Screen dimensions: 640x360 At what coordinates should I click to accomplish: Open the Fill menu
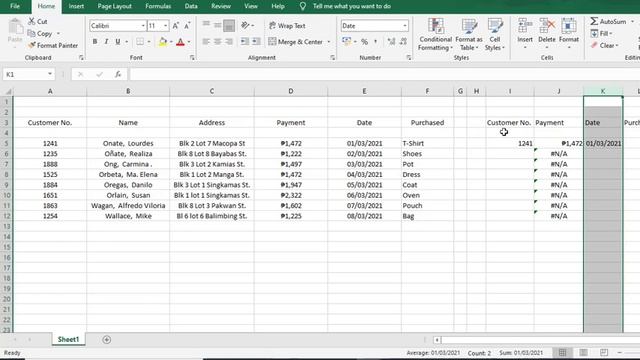click(602, 33)
